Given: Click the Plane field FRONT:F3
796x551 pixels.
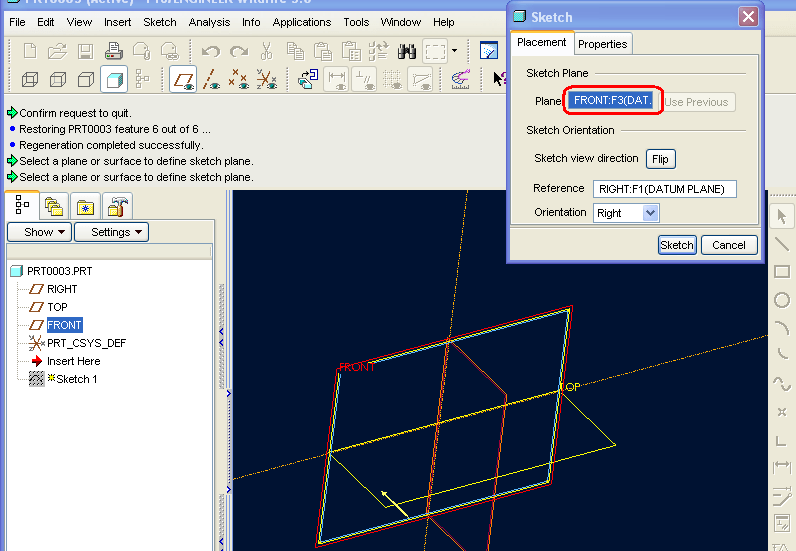Looking at the screenshot, I should click(612, 101).
